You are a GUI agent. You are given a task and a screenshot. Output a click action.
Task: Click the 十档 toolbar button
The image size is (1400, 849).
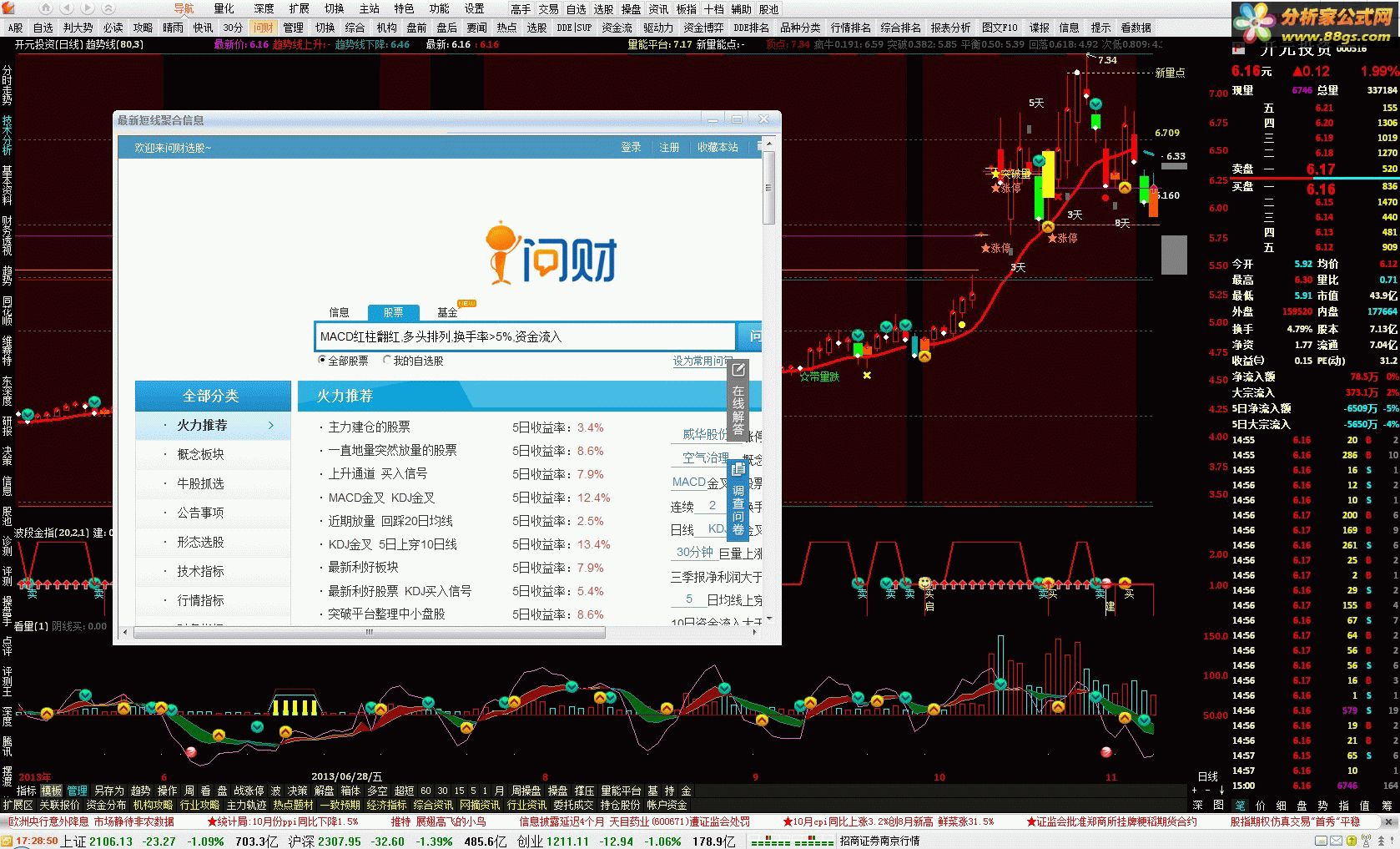coord(713,9)
